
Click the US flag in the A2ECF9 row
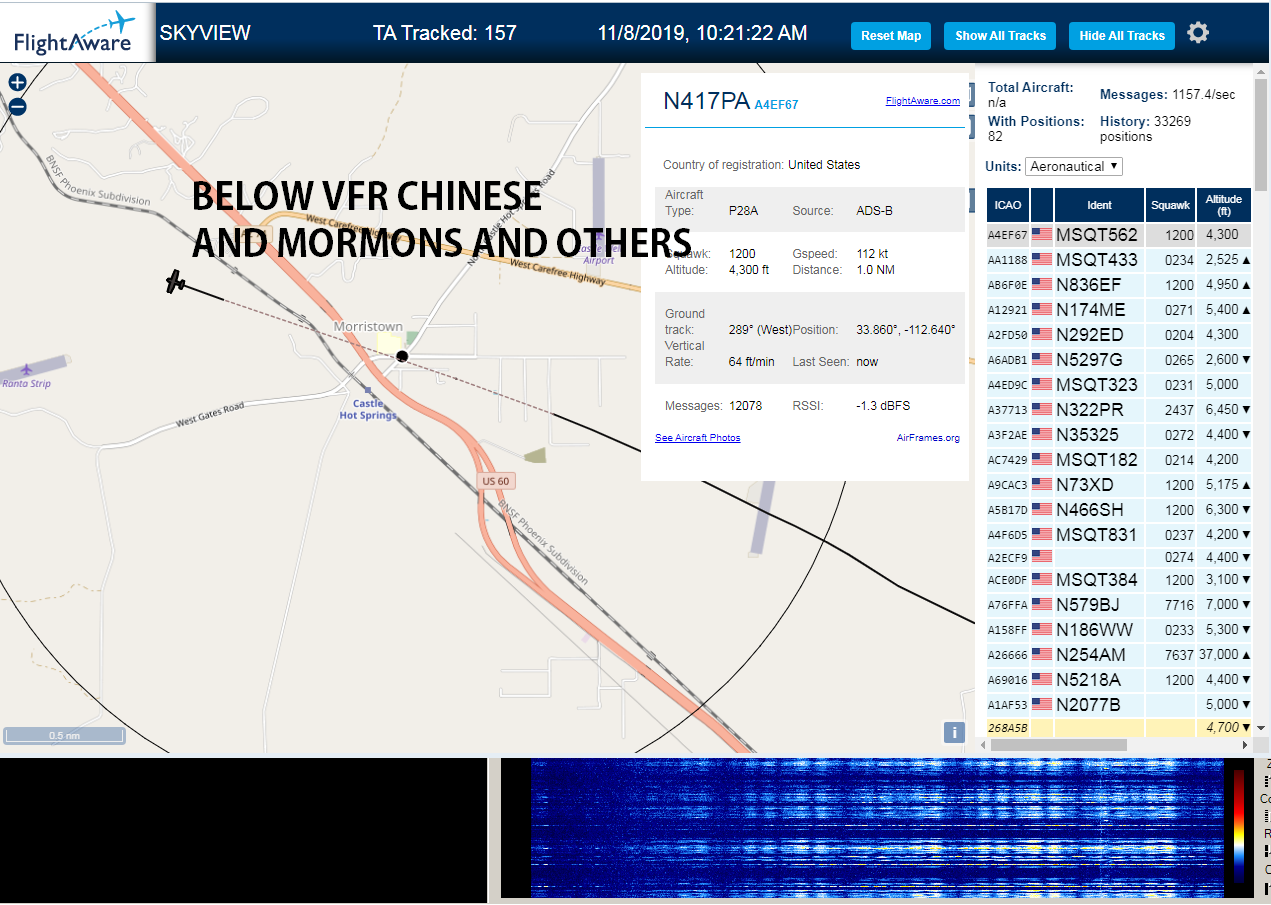1042,556
